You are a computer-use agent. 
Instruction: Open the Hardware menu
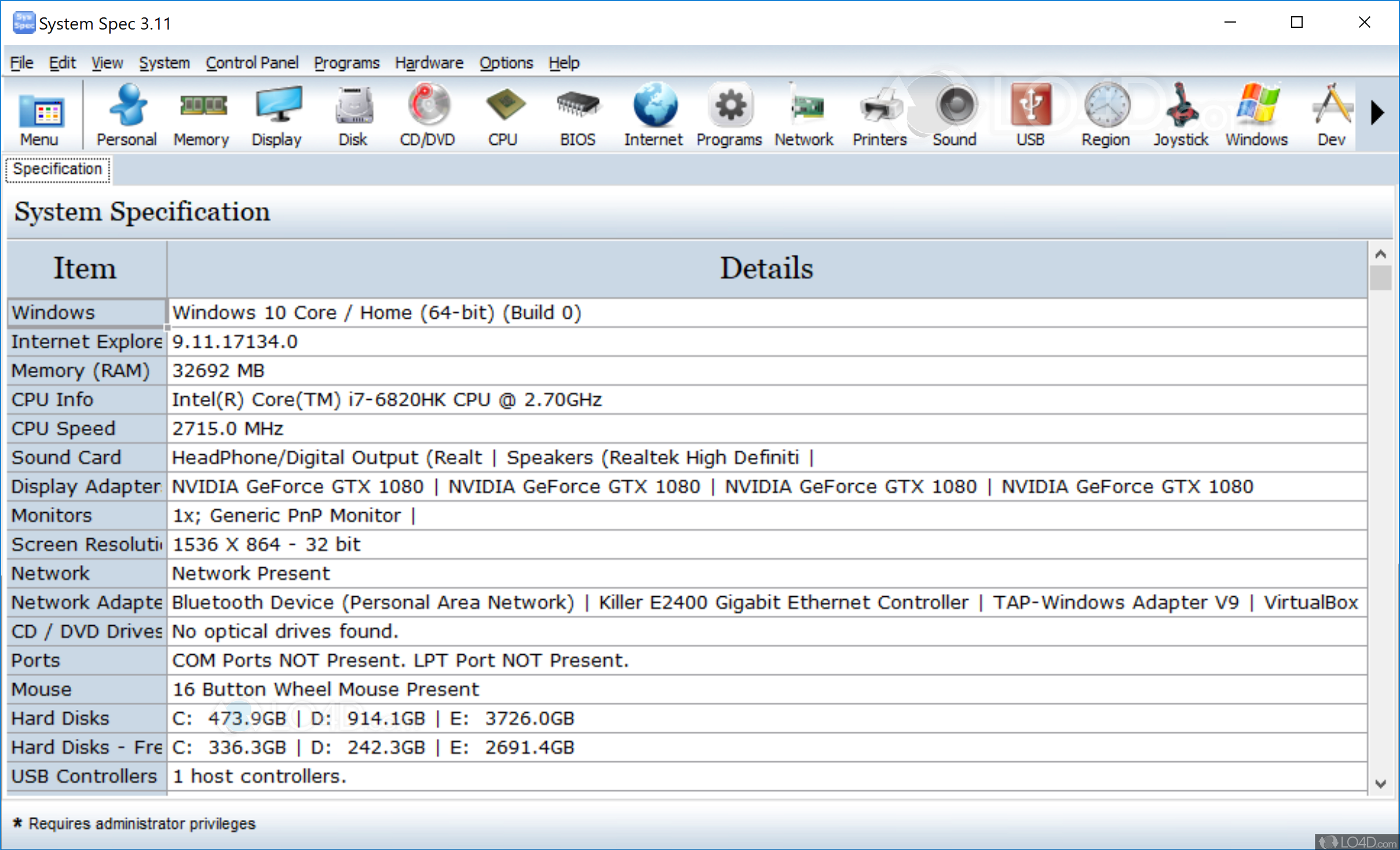[429, 63]
